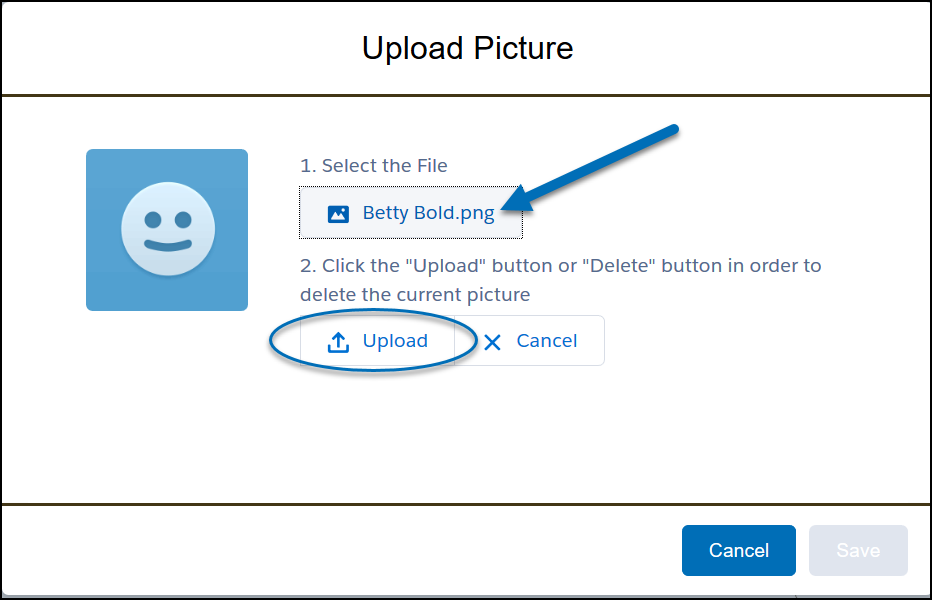Dismiss the dialog with the blue Cancel button
This screenshot has height=600, width=932.
click(x=738, y=551)
